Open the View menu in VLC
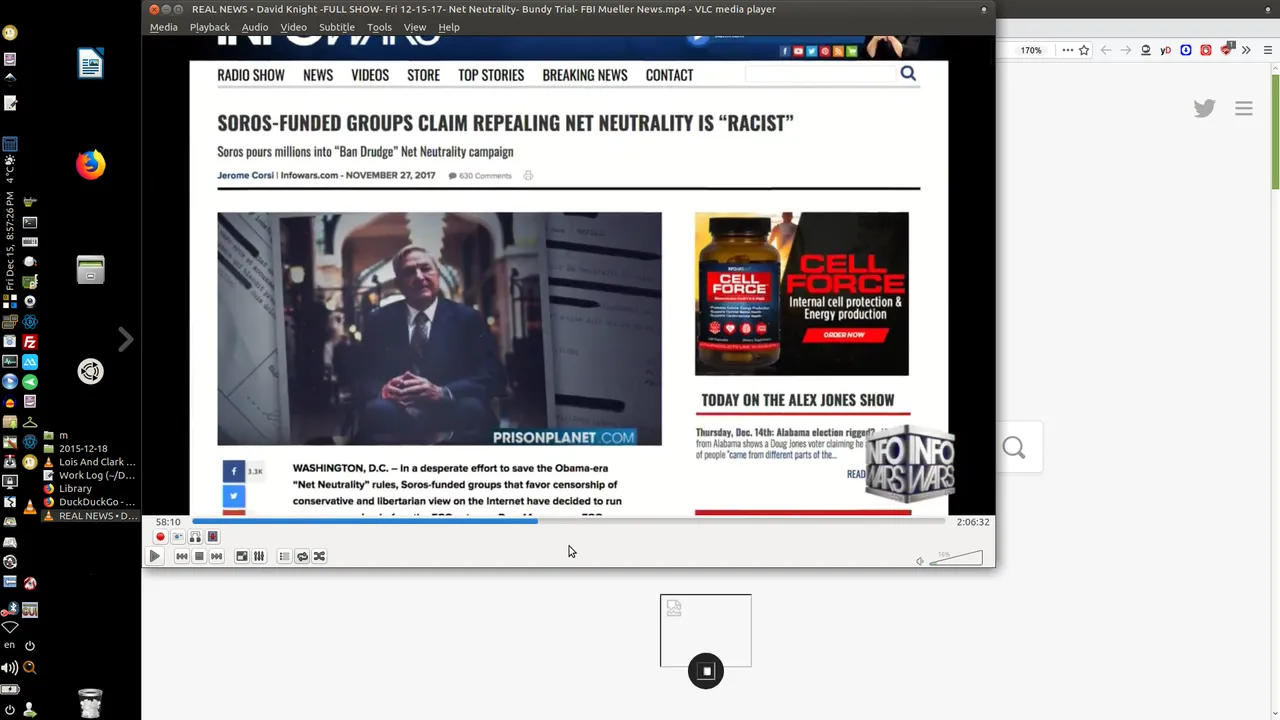Viewport: 1280px width, 720px height. tap(415, 27)
